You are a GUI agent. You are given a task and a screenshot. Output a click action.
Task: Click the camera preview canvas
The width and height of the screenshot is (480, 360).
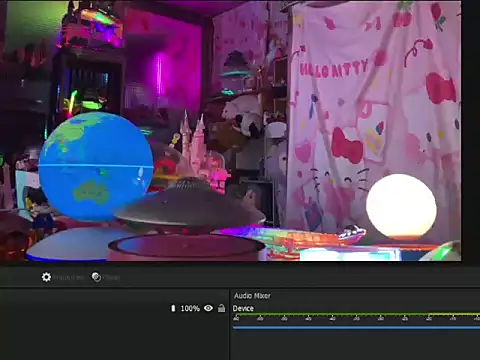point(231,131)
